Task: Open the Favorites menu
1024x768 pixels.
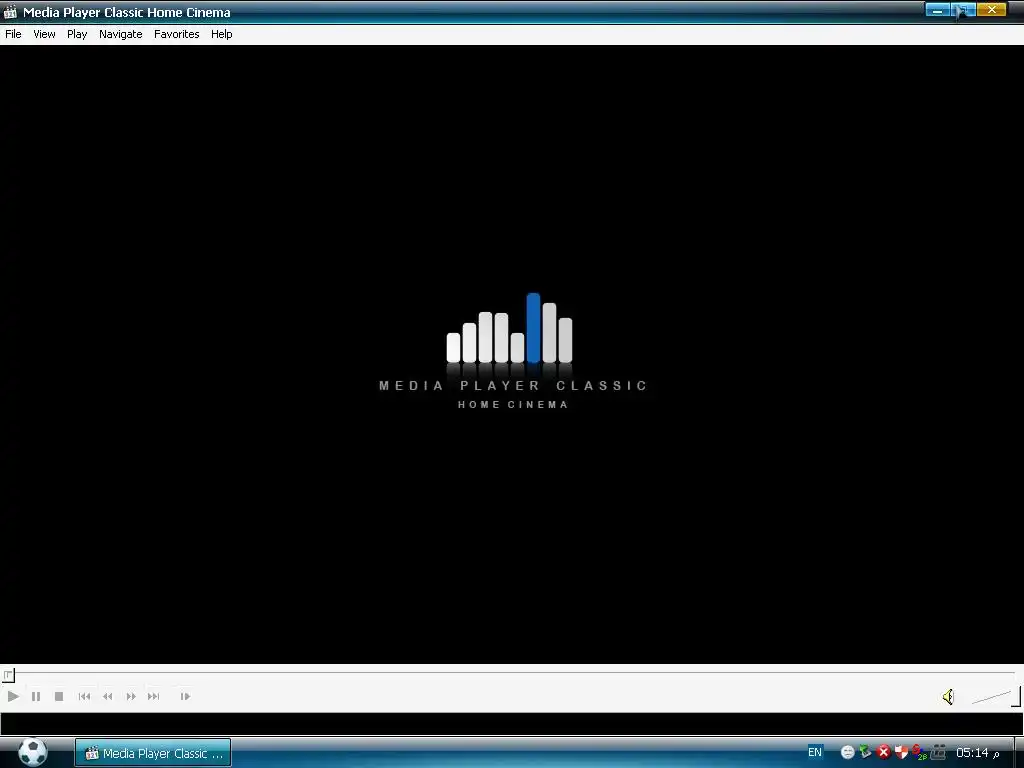Action: point(176,34)
